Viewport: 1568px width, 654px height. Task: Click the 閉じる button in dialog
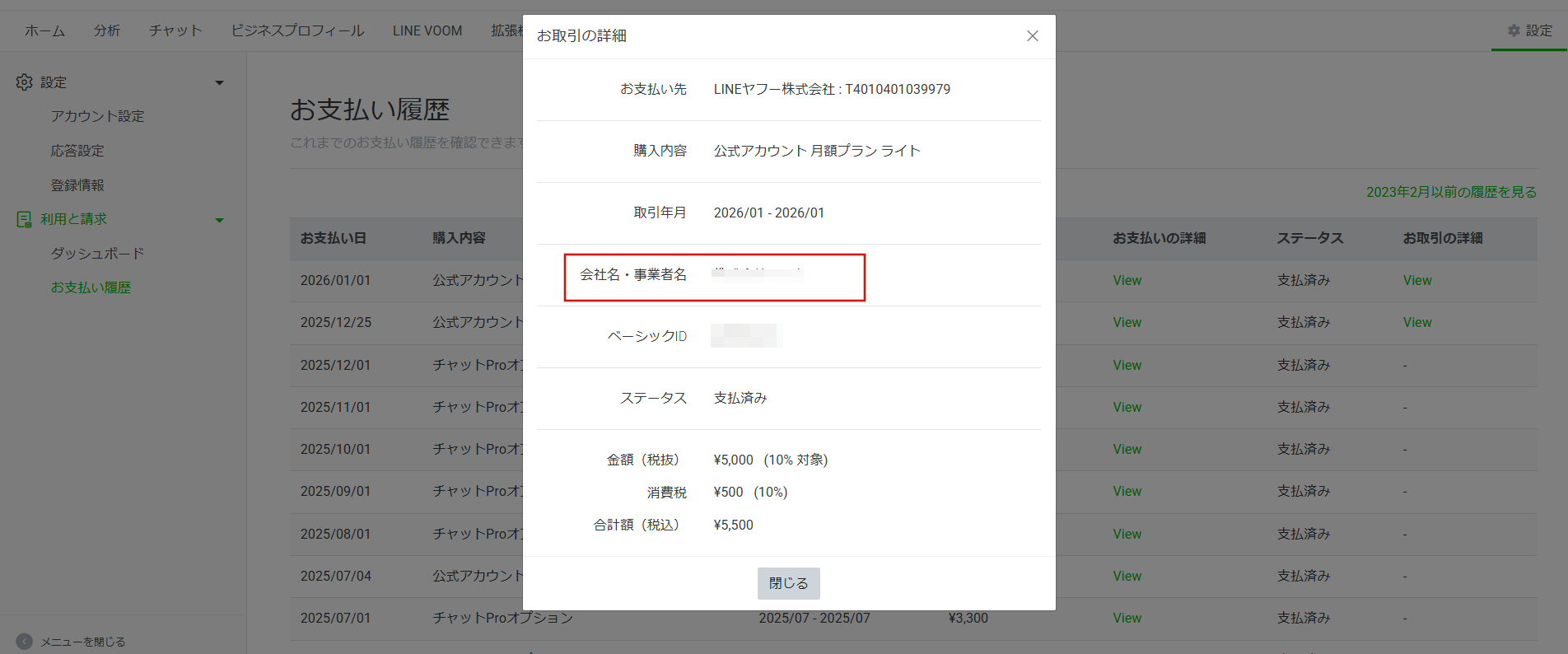(788, 583)
